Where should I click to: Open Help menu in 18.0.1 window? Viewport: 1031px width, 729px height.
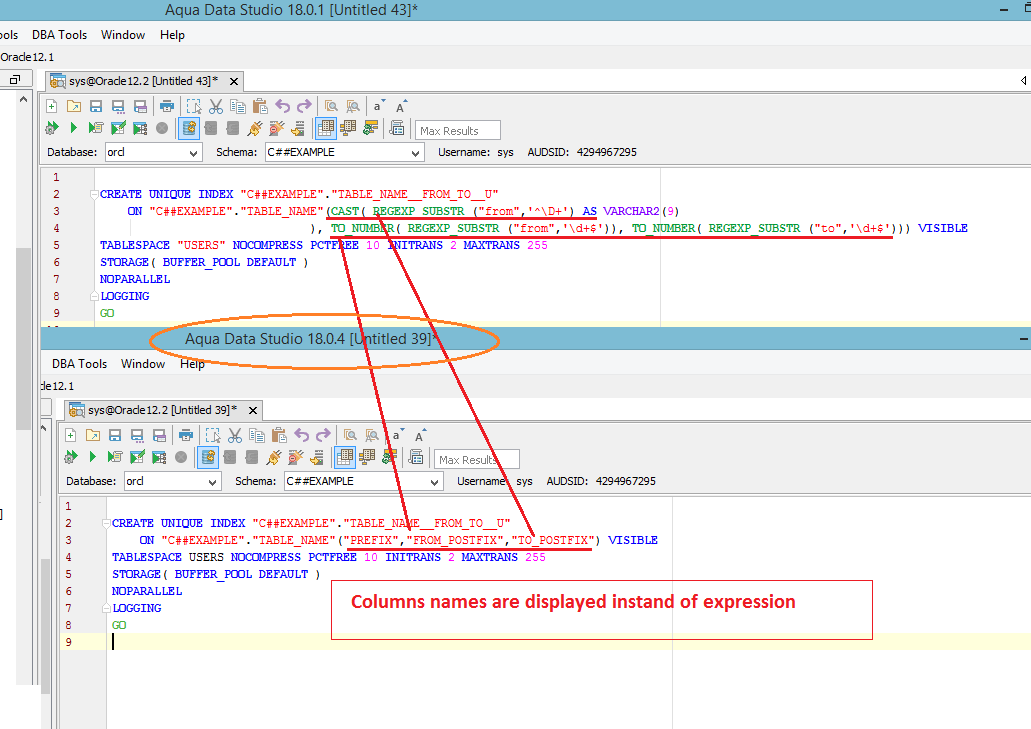tap(172, 35)
